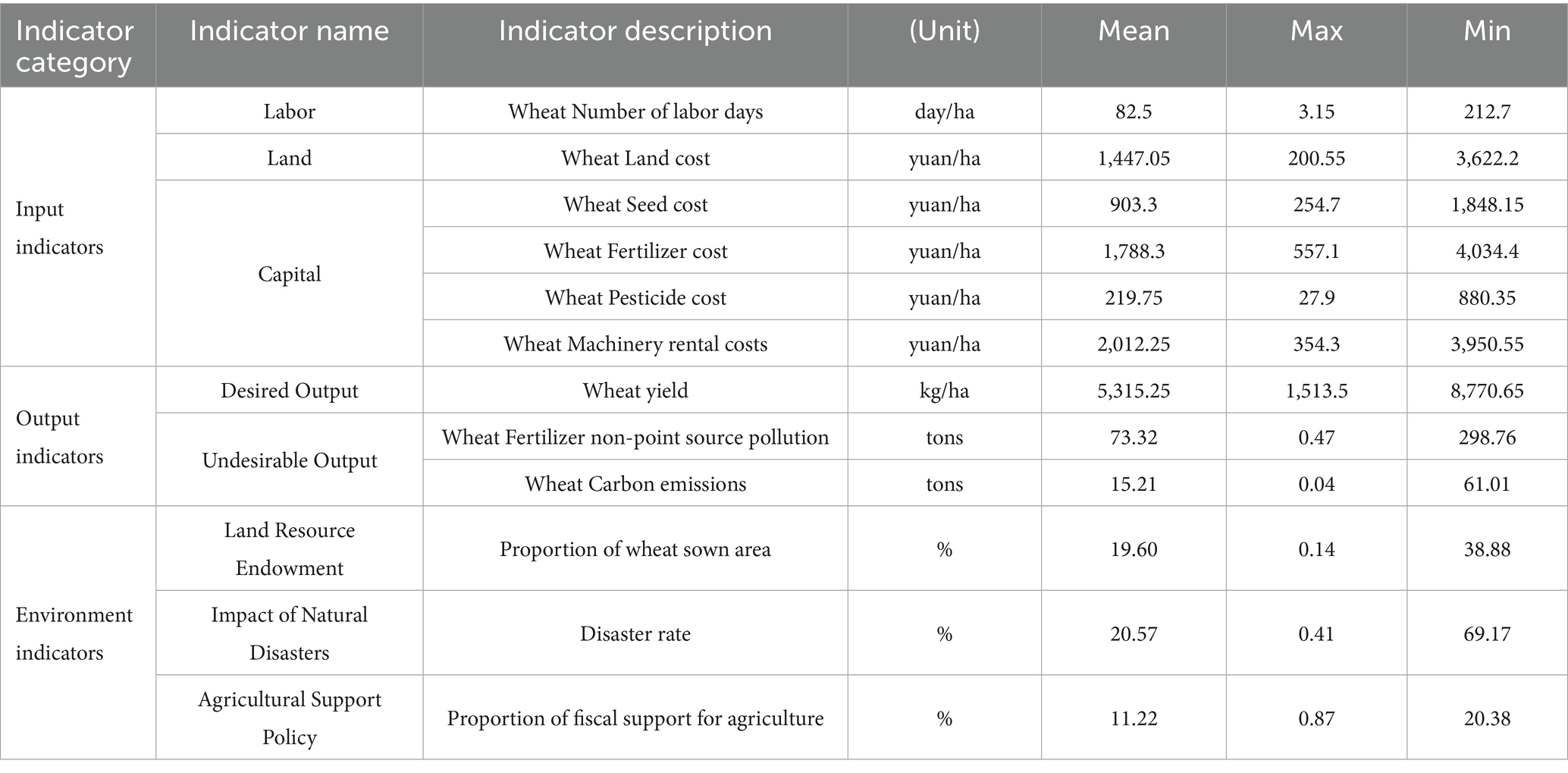Image resolution: width=1568 pixels, height=773 pixels.
Task: Click the Environment indicators category cell
Action: [78, 633]
